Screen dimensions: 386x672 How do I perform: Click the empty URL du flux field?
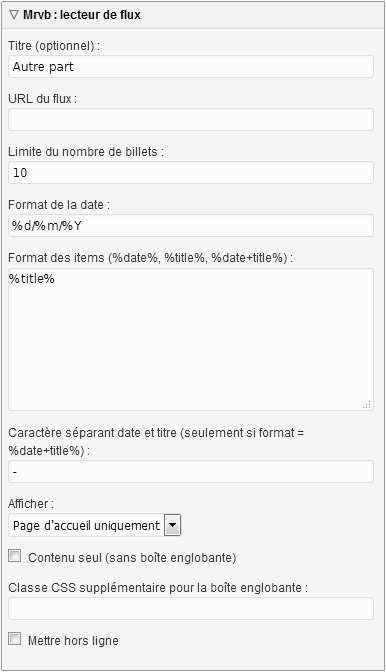coord(191,120)
